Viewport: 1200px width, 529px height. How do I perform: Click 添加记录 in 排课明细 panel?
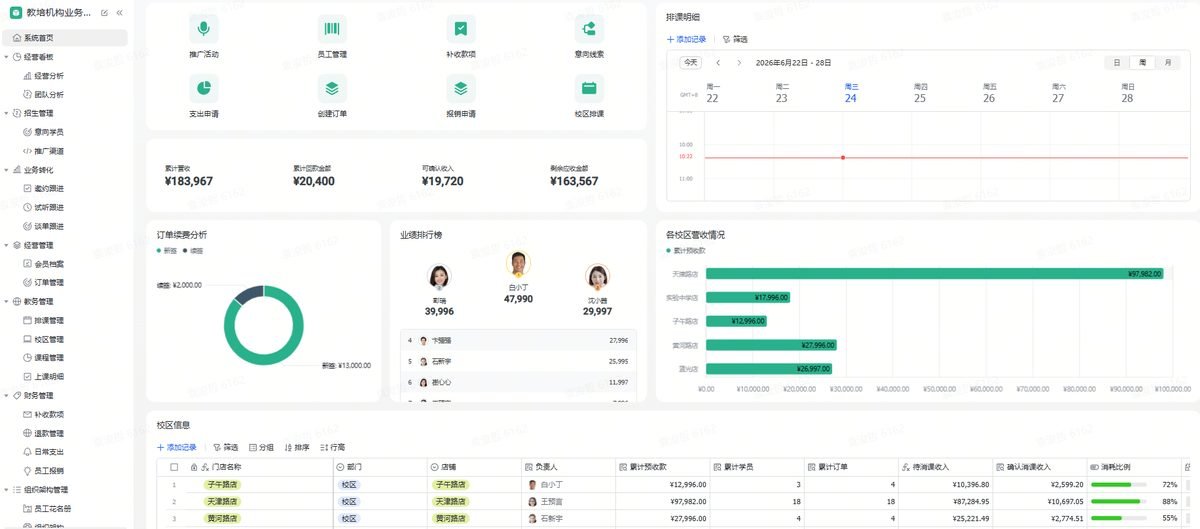click(x=687, y=39)
